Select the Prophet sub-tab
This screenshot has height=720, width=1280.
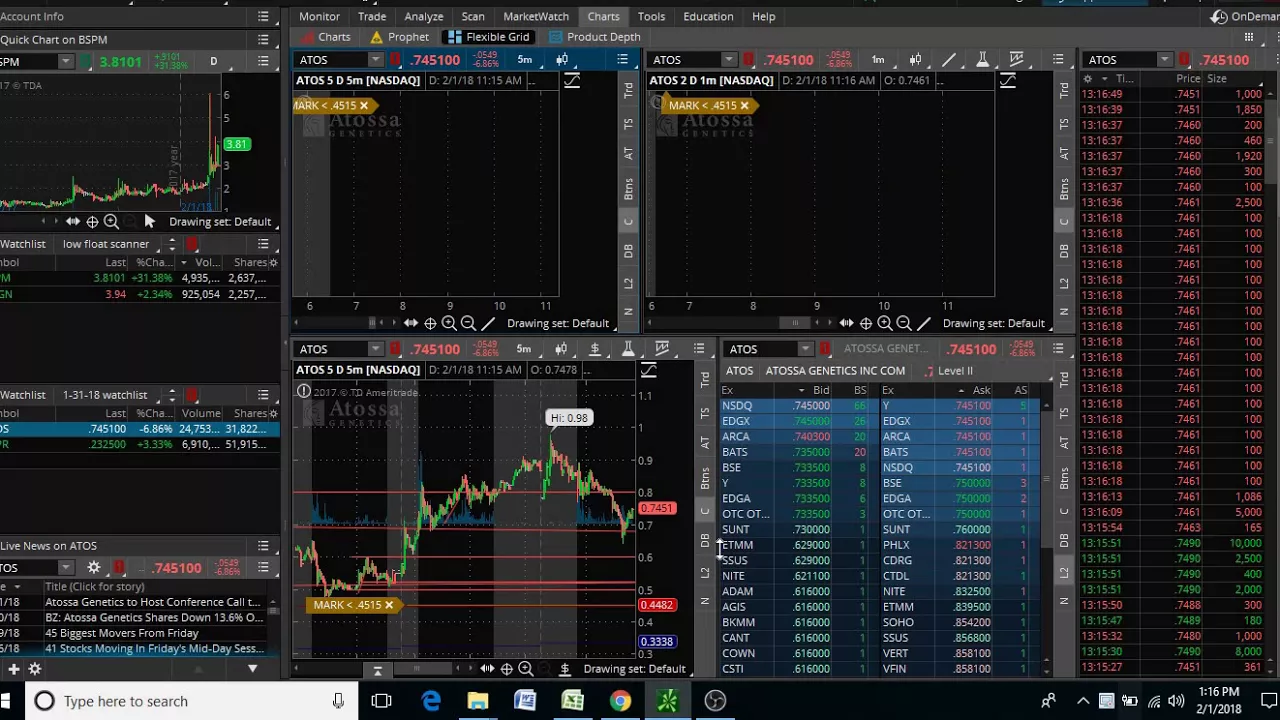tap(399, 37)
